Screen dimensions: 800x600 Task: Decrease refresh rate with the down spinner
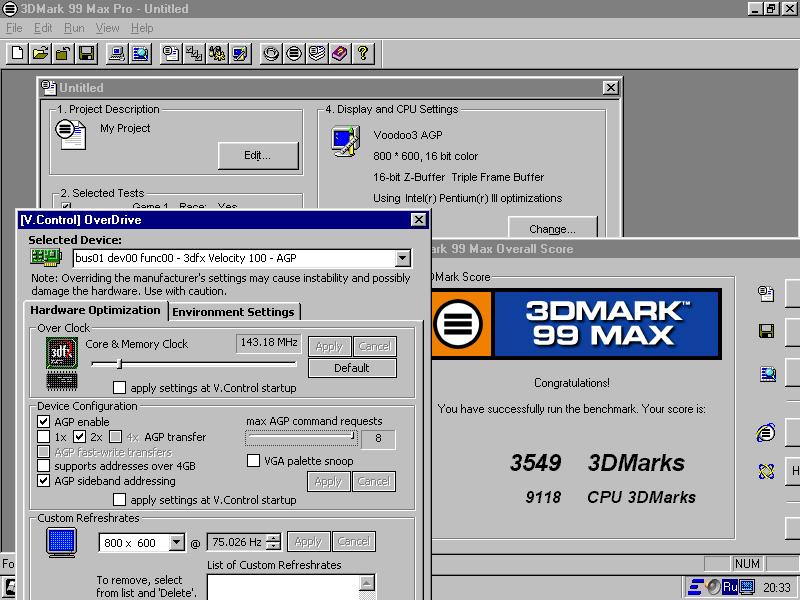[x=274, y=546]
